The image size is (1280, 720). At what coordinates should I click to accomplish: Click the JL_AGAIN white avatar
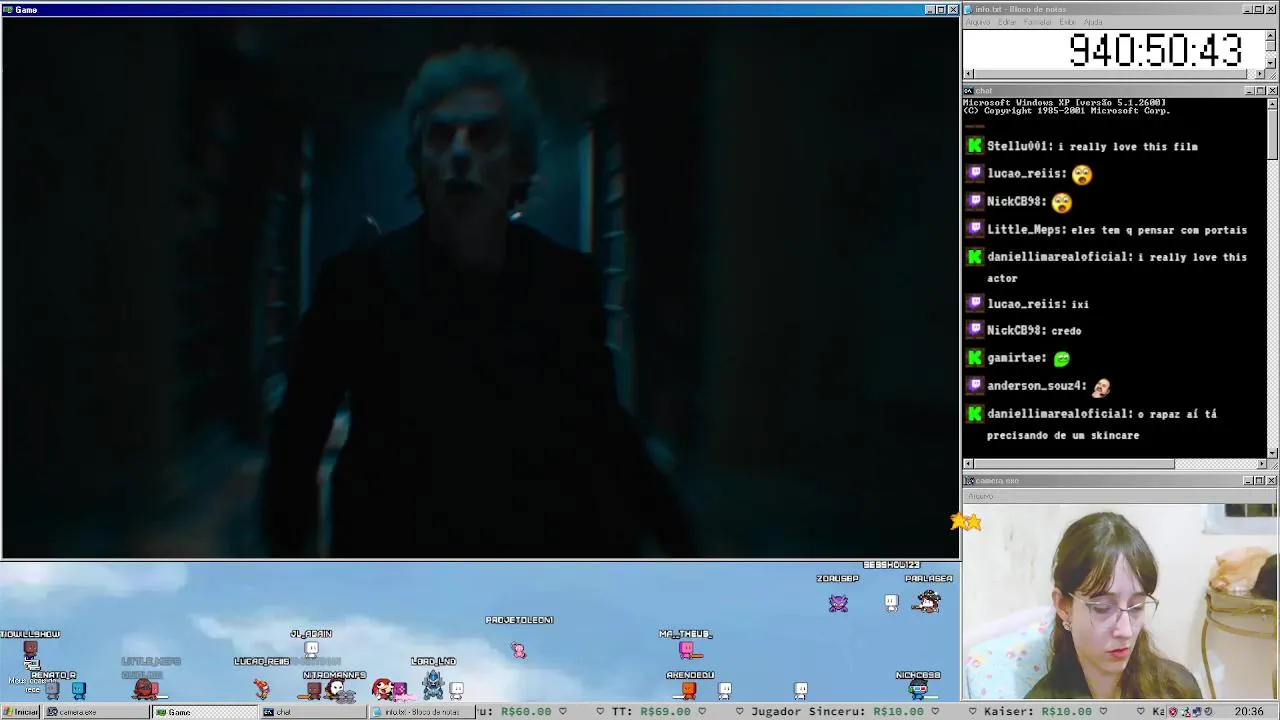[311, 649]
